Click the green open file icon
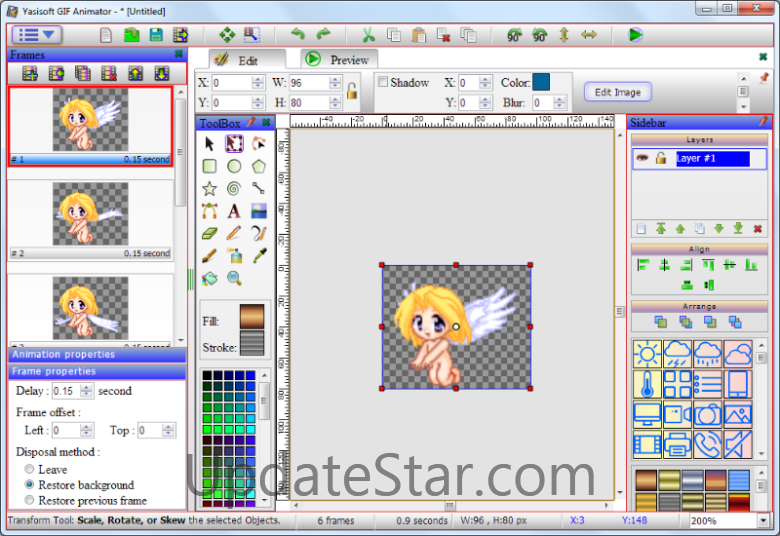Viewport: 780px width, 536px height. pyautogui.click(x=131, y=35)
